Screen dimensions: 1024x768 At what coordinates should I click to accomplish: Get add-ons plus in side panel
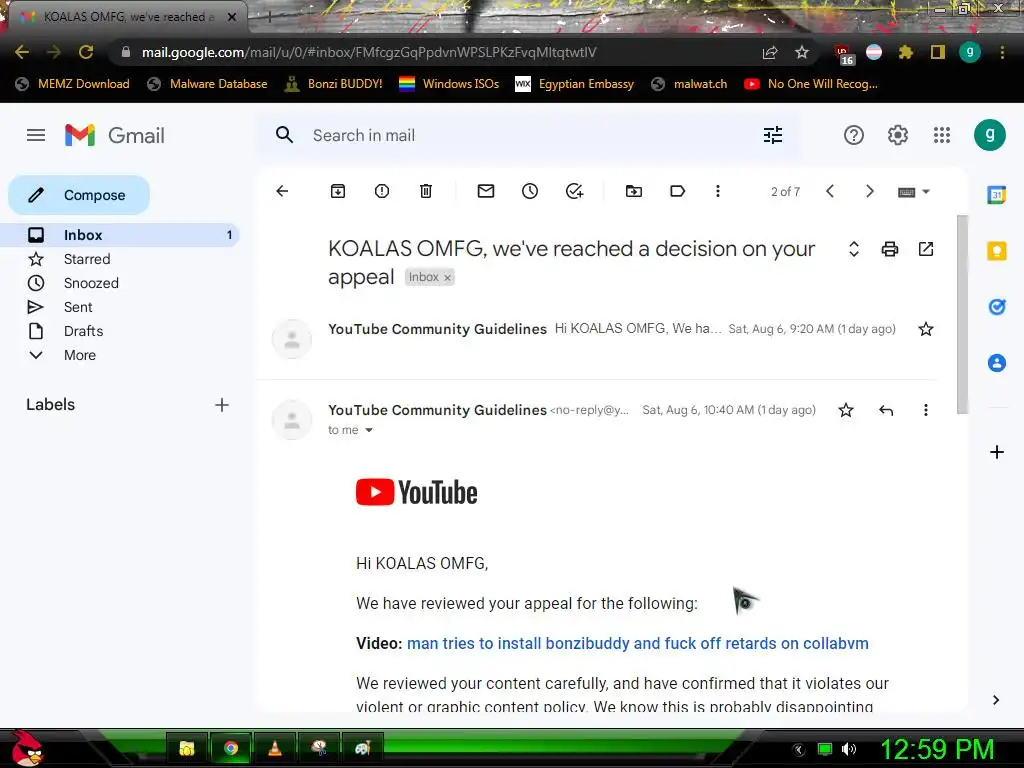click(997, 452)
